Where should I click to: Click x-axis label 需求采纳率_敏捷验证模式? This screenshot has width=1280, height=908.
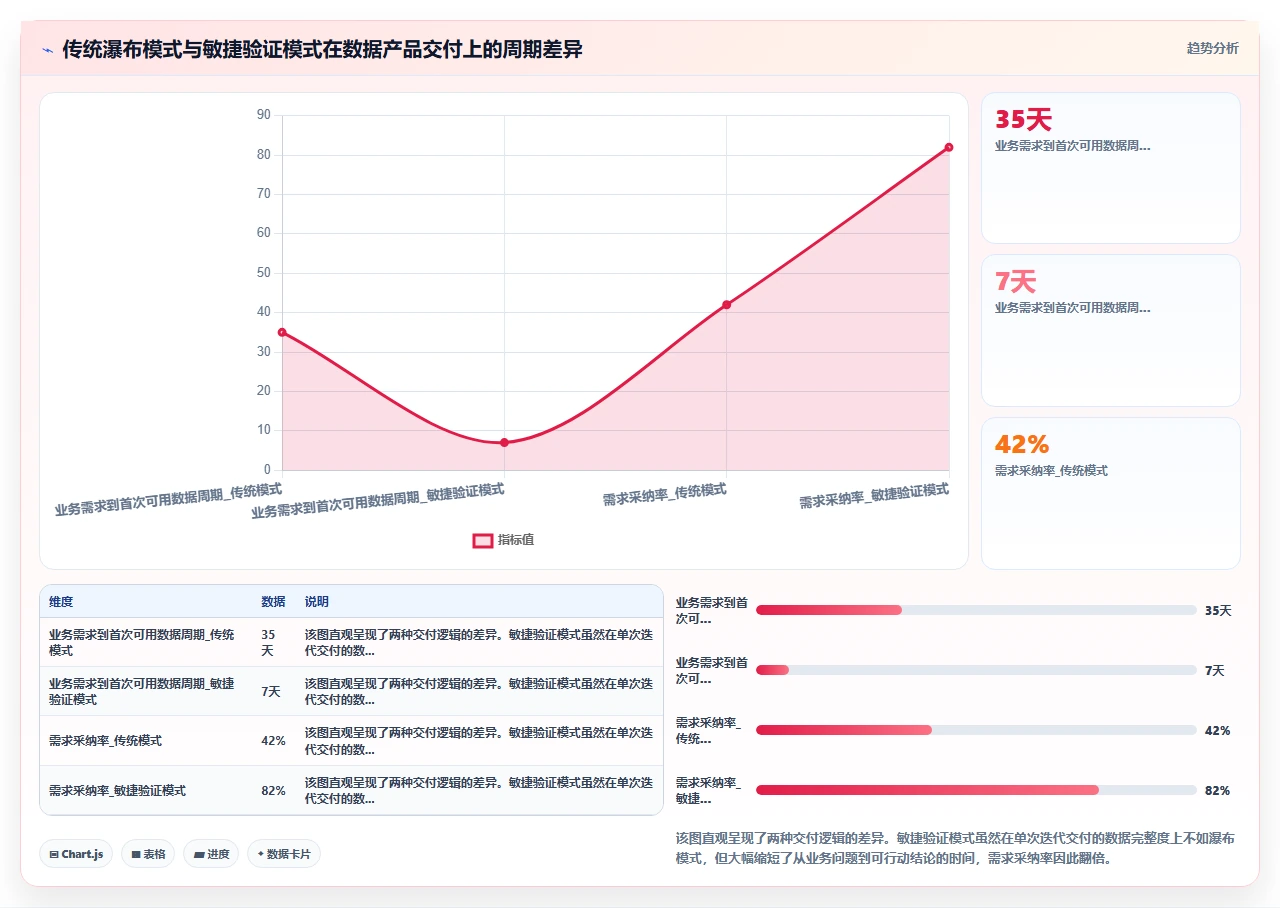tap(874, 495)
